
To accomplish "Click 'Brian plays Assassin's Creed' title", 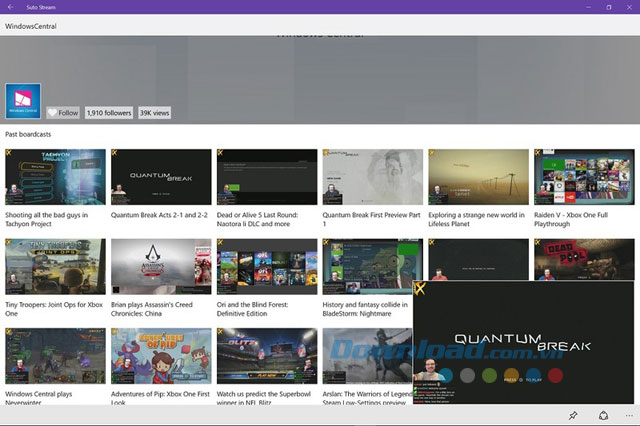I will (x=152, y=309).
